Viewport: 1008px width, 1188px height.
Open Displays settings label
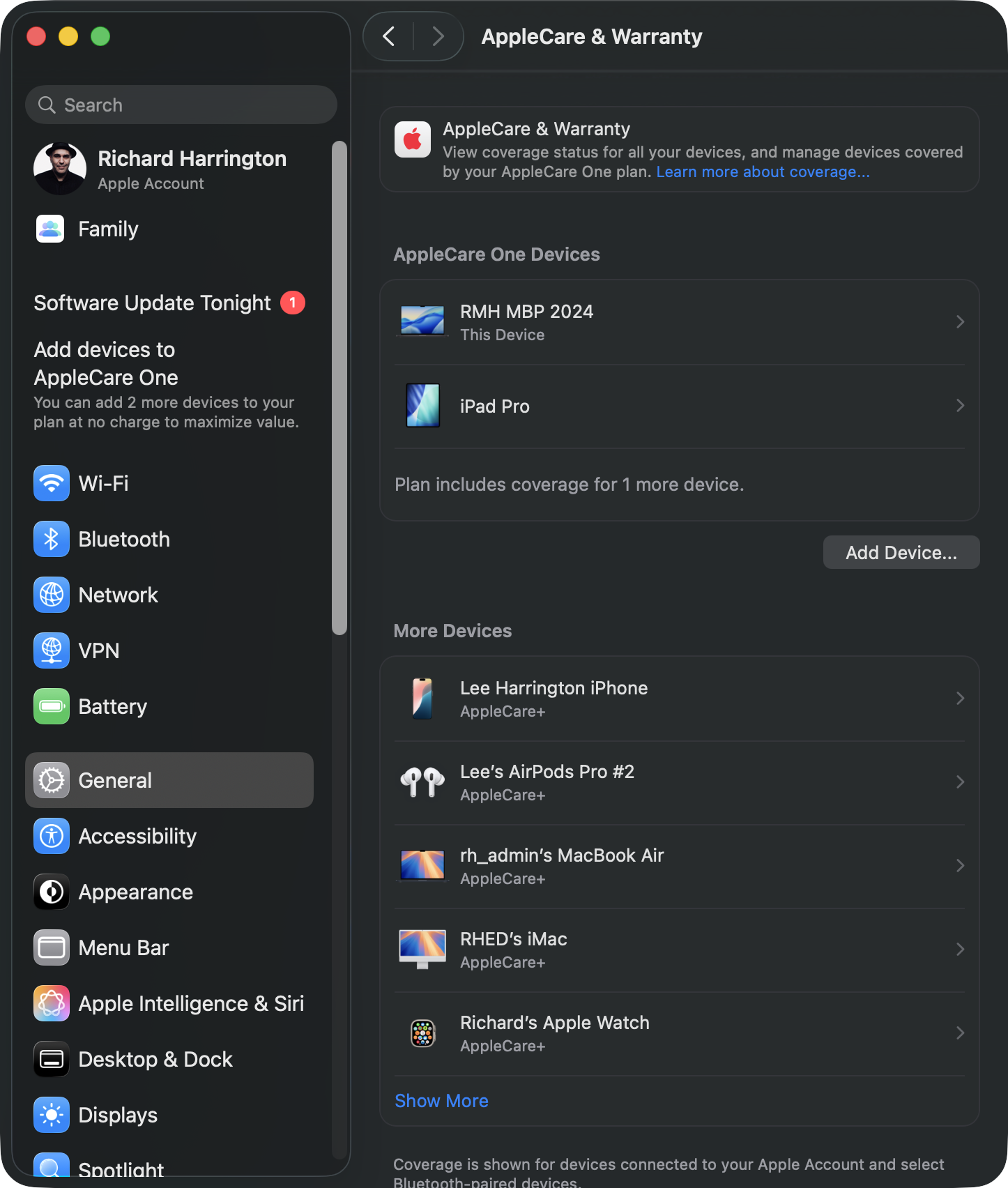(118, 1115)
